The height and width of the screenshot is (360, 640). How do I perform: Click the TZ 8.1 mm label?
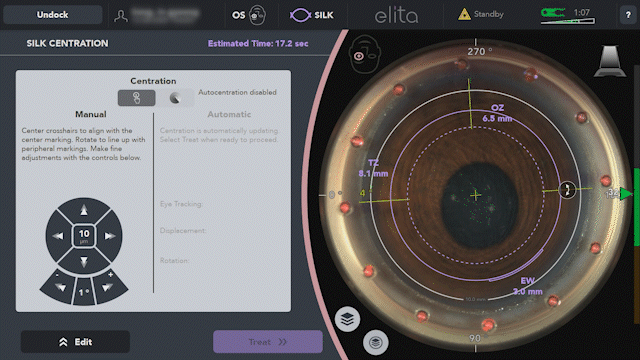(x=373, y=168)
